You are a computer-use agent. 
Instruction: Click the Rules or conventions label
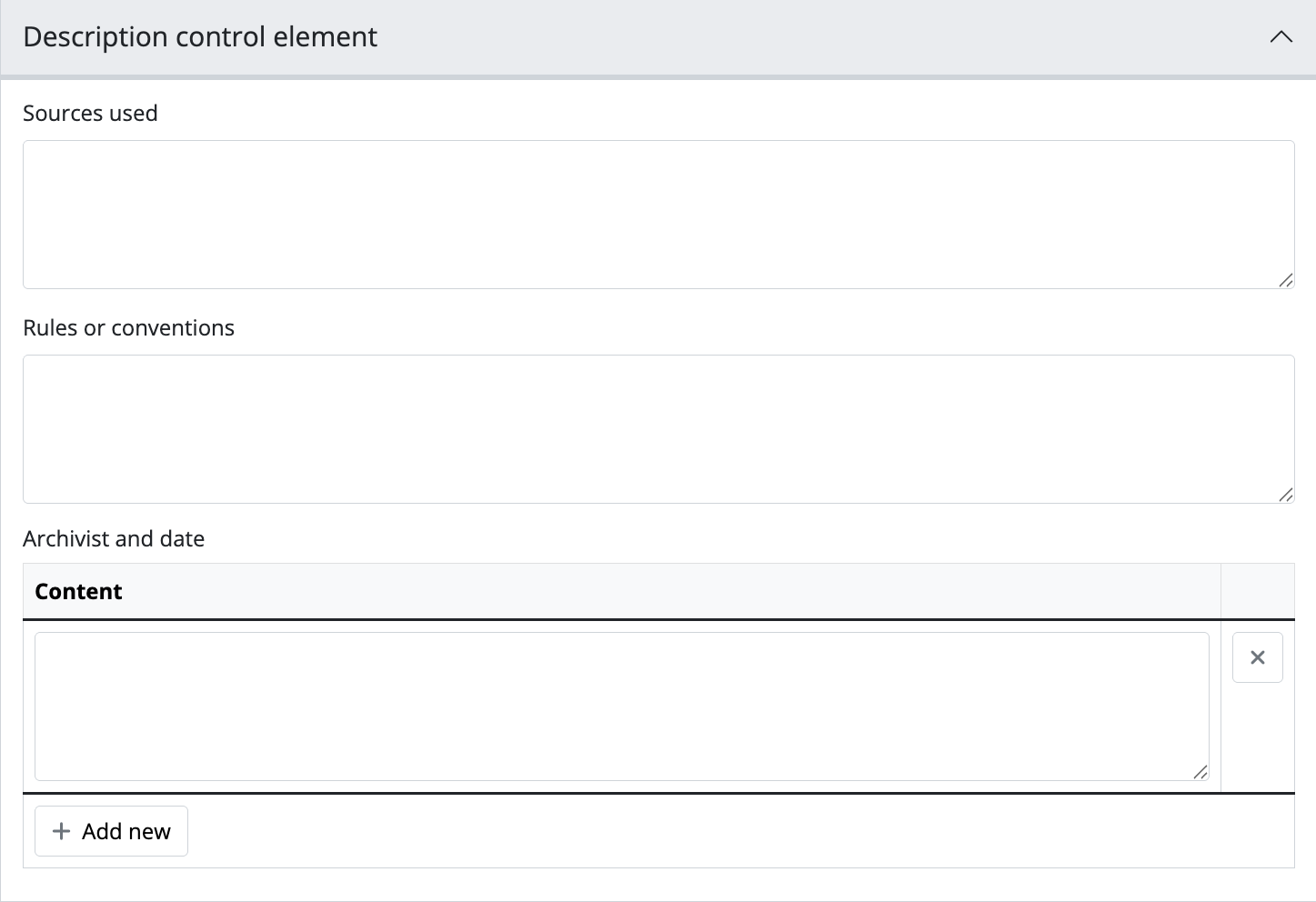(128, 328)
